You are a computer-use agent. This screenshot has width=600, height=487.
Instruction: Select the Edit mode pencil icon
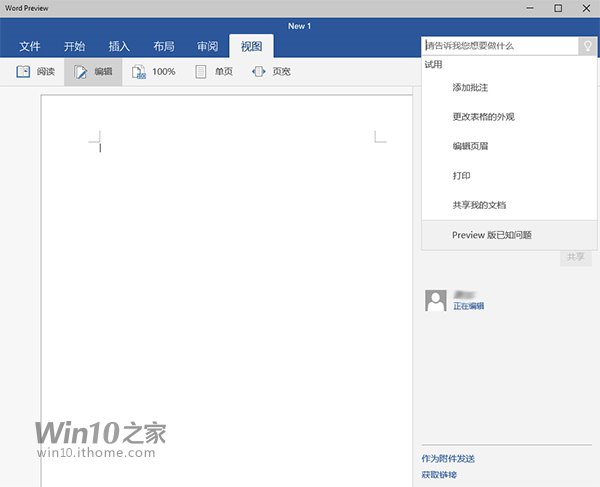(80, 72)
